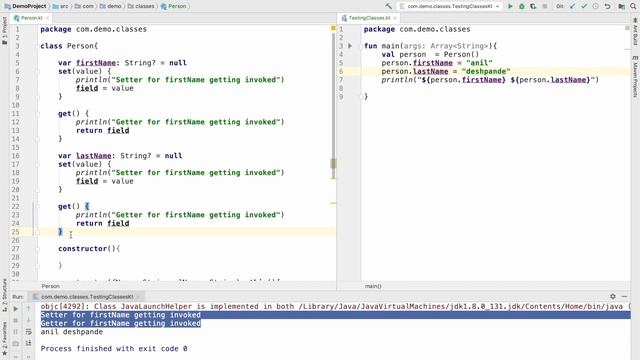Click the 'Git:' label in the toolbar

pyautogui.click(x=560, y=6)
